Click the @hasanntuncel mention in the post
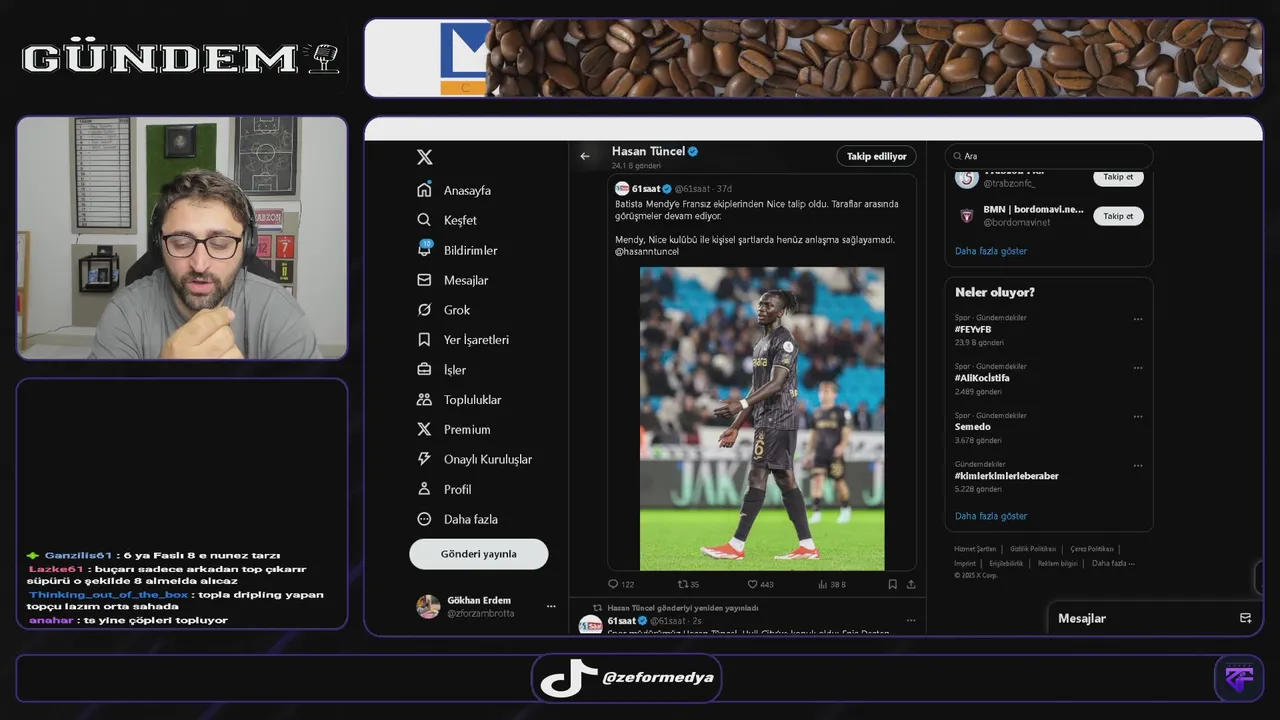The image size is (1280, 720). [647, 252]
